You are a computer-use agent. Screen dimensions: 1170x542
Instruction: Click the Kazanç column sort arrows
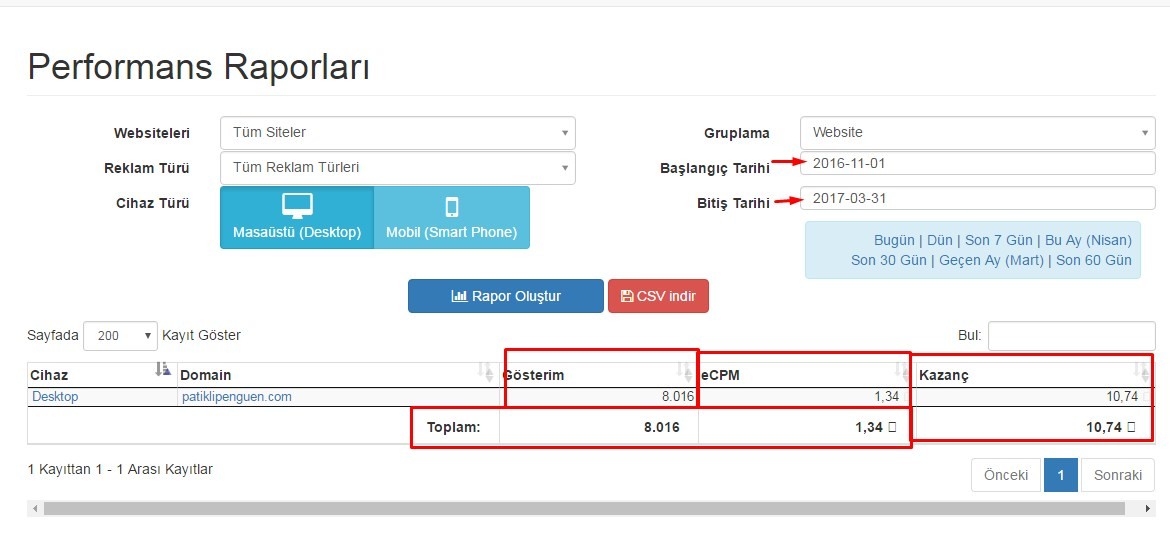(x=1141, y=370)
